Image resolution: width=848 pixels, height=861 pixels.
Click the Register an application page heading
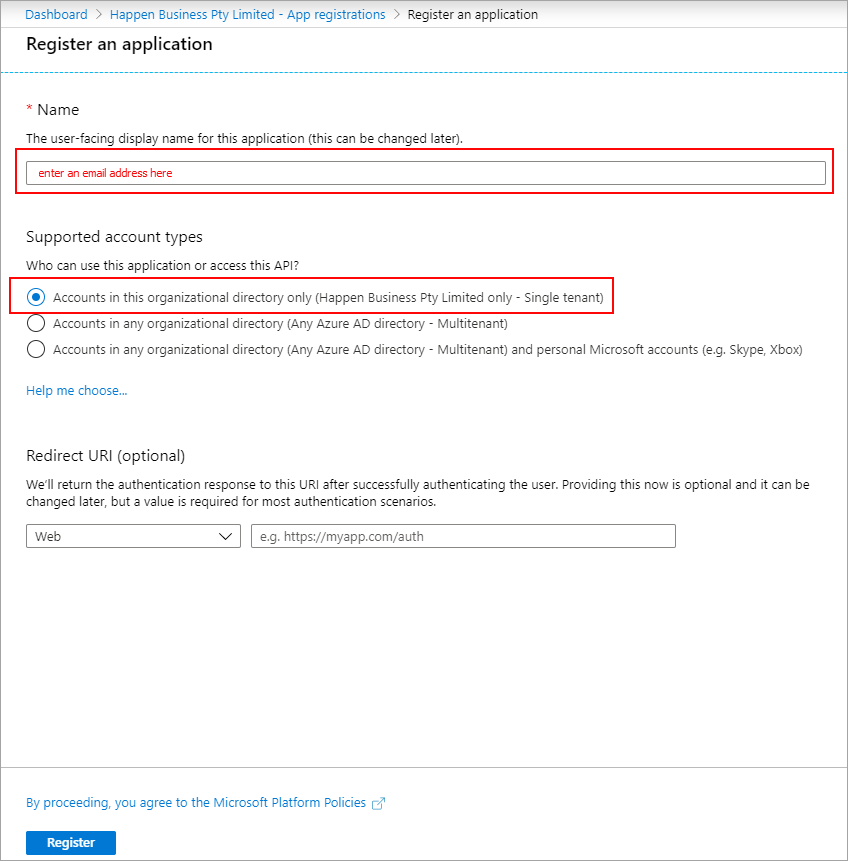(119, 44)
